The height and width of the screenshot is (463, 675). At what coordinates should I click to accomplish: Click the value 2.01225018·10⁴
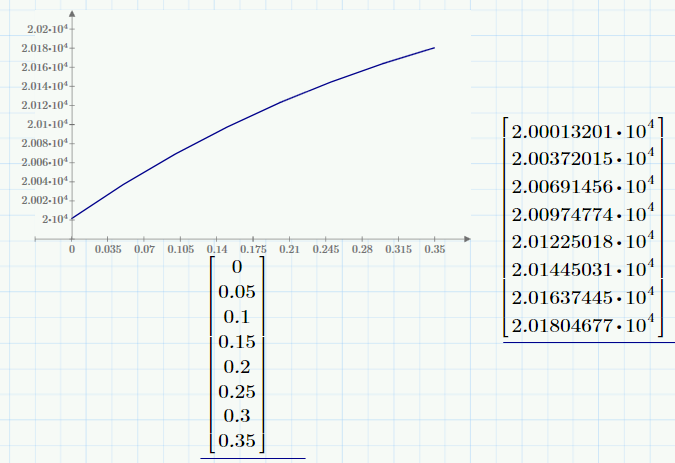pos(583,241)
